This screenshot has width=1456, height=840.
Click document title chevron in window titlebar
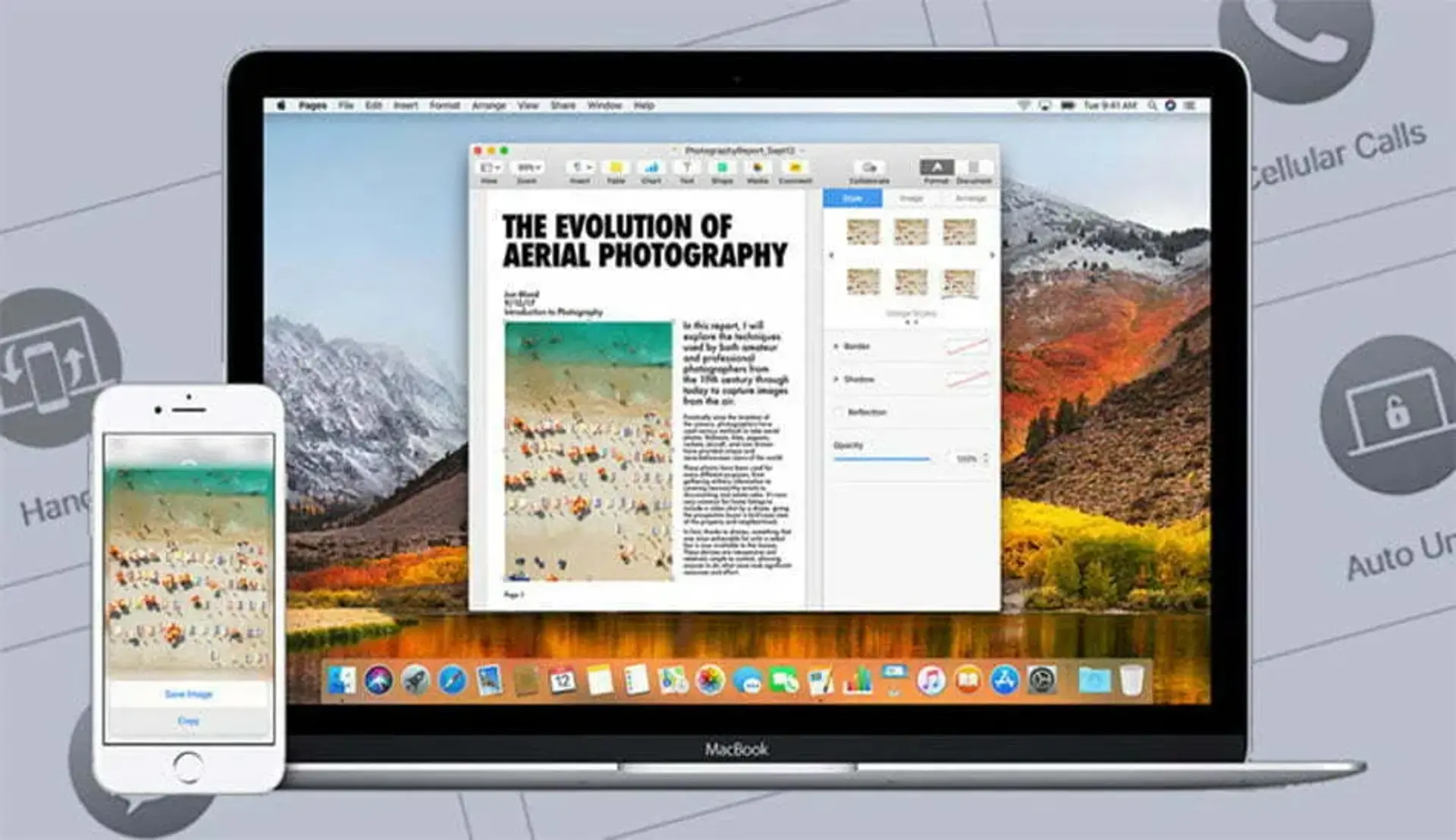[x=802, y=150]
